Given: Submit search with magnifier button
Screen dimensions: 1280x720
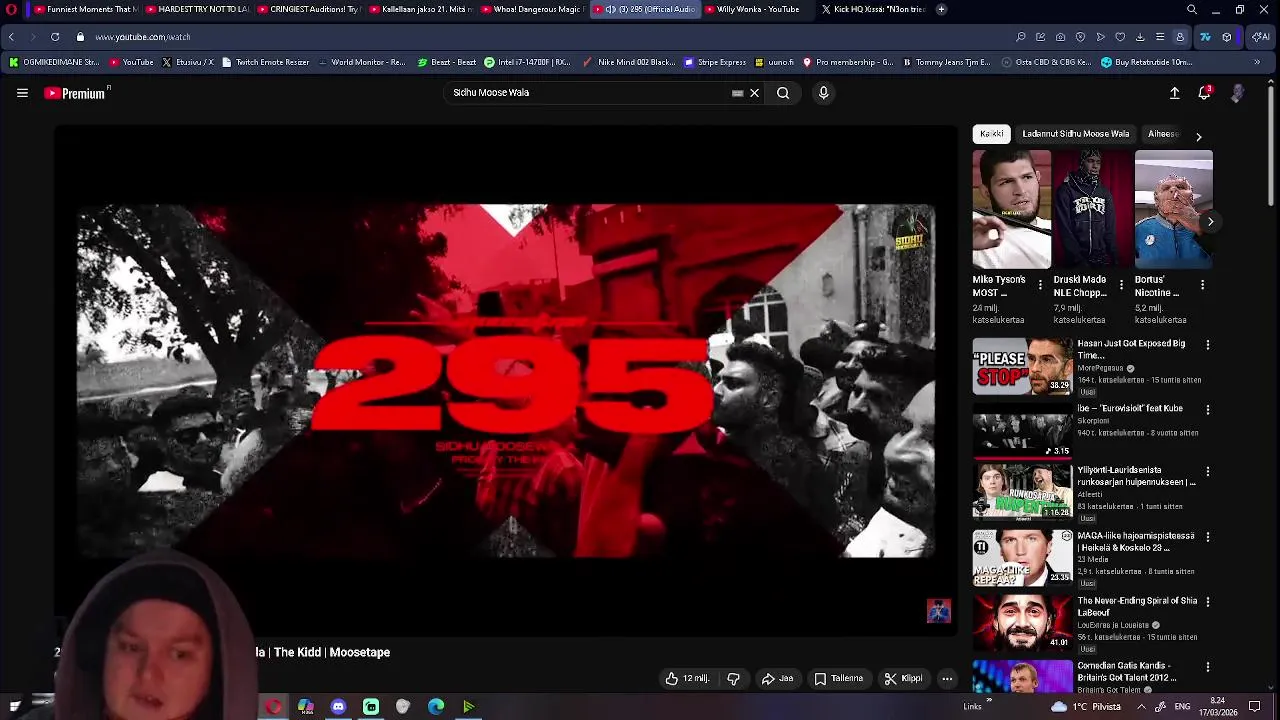Looking at the screenshot, I should (x=783, y=93).
